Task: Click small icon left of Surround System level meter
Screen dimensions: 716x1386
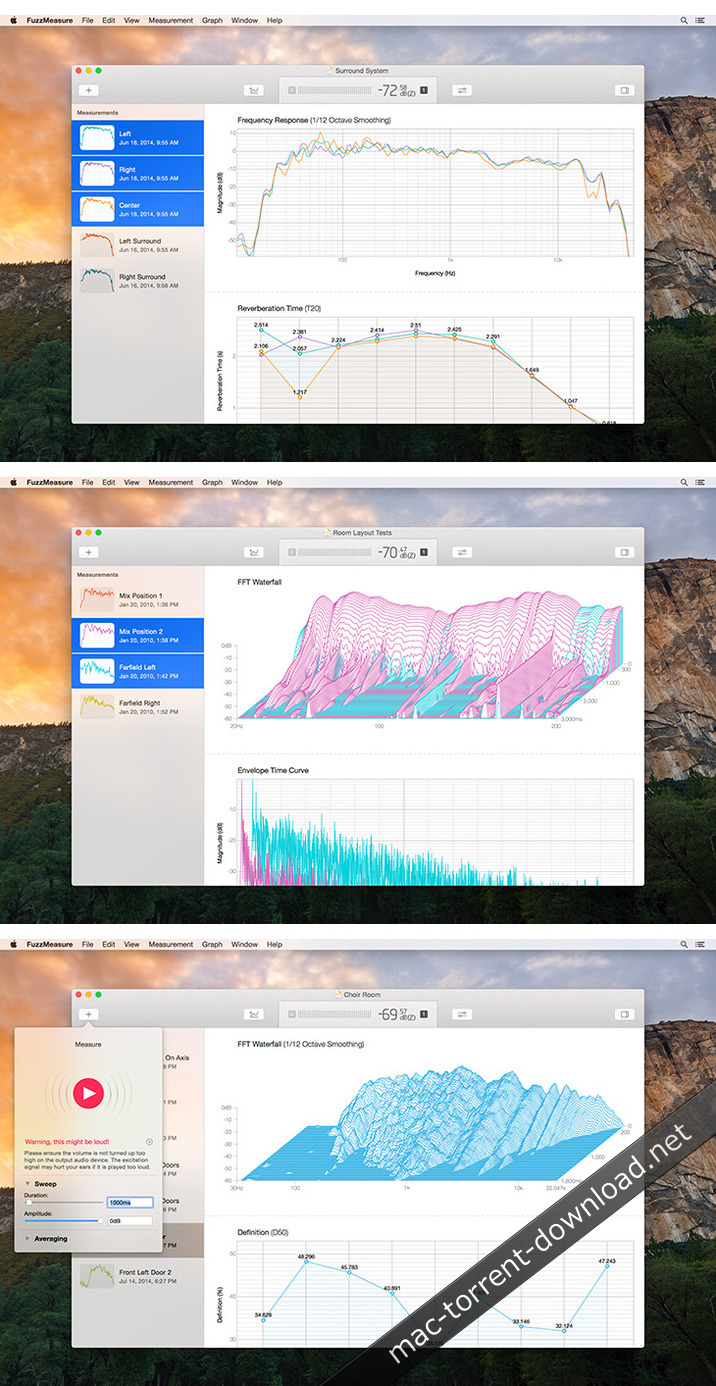Action: coord(291,90)
